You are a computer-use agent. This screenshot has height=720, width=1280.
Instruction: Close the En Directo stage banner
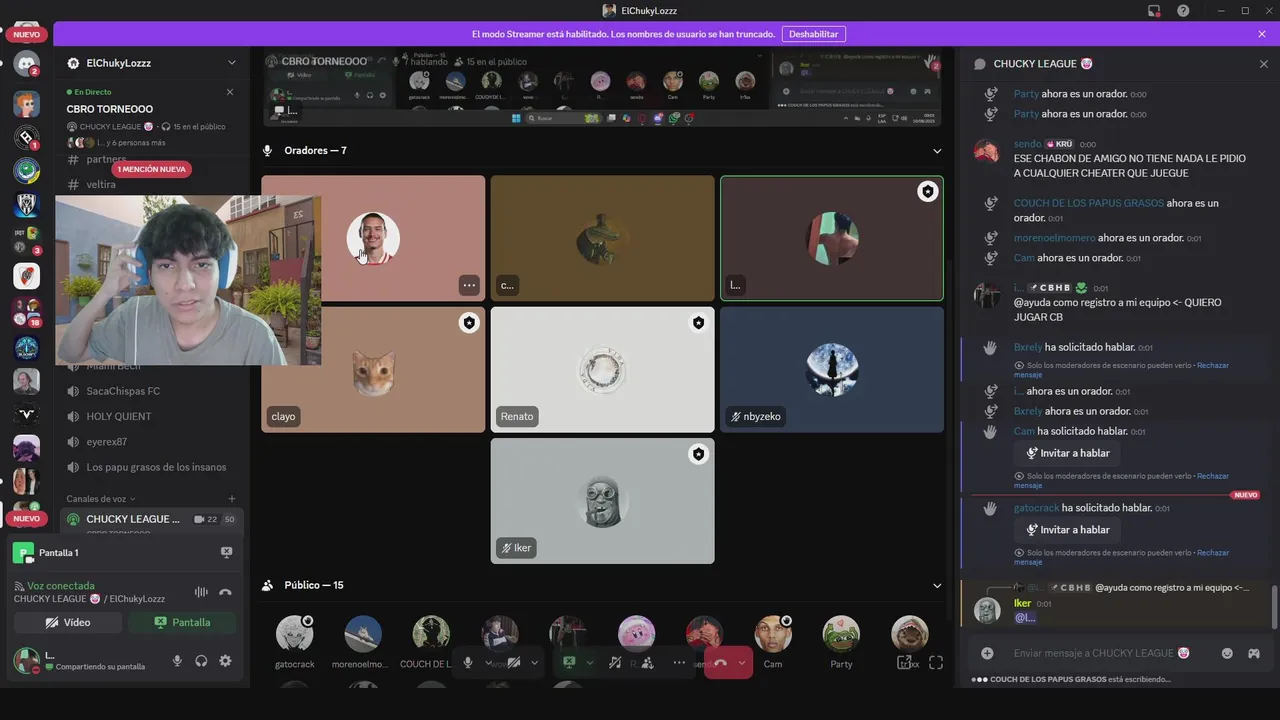click(x=230, y=92)
